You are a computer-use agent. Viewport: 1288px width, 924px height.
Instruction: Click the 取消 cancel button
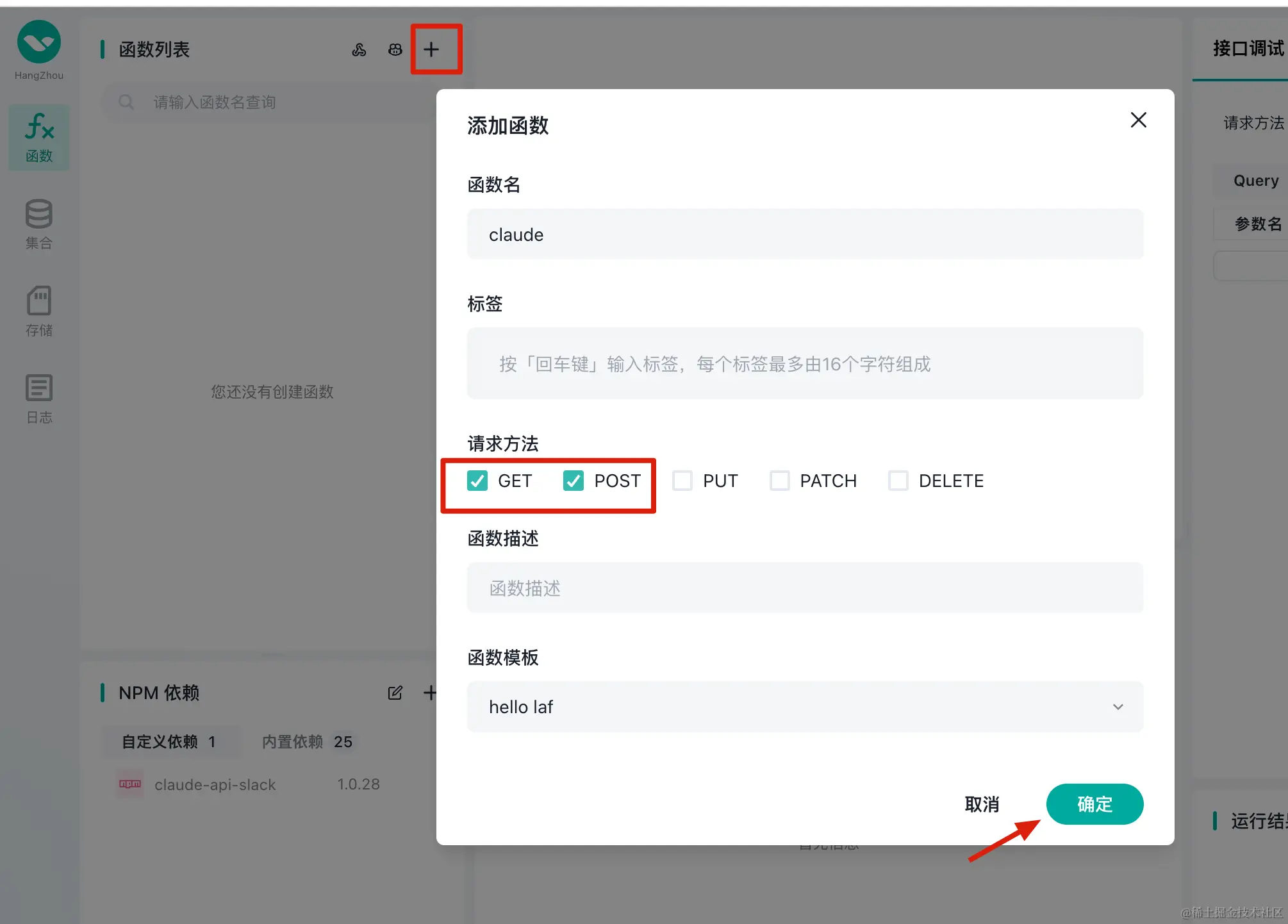tap(982, 804)
